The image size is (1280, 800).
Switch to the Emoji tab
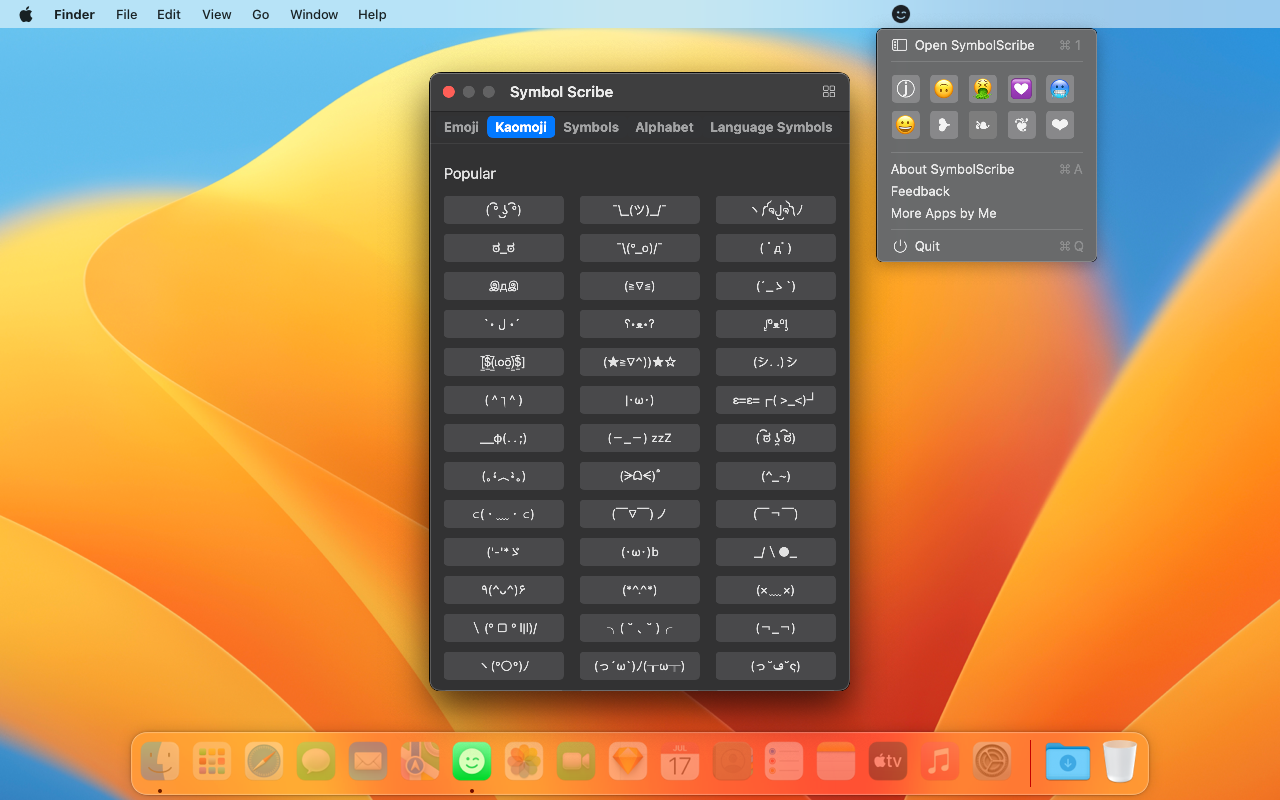pyautogui.click(x=461, y=127)
